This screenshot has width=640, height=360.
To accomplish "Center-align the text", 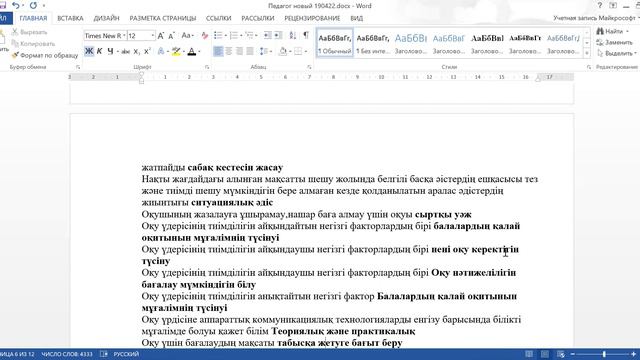I will click(x=229, y=51).
